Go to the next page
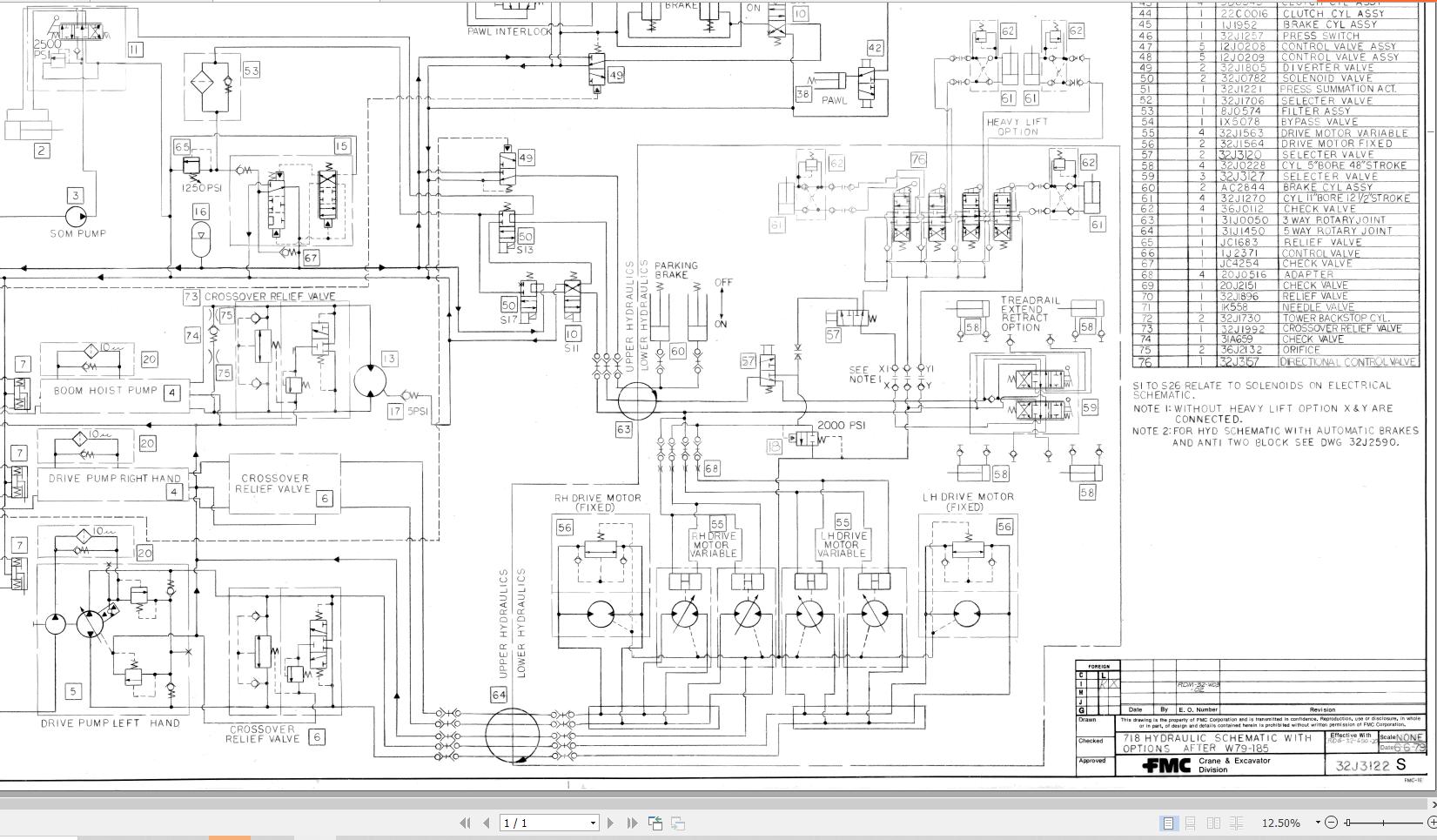This screenshot has width=1437, height=840. point(610,823)
